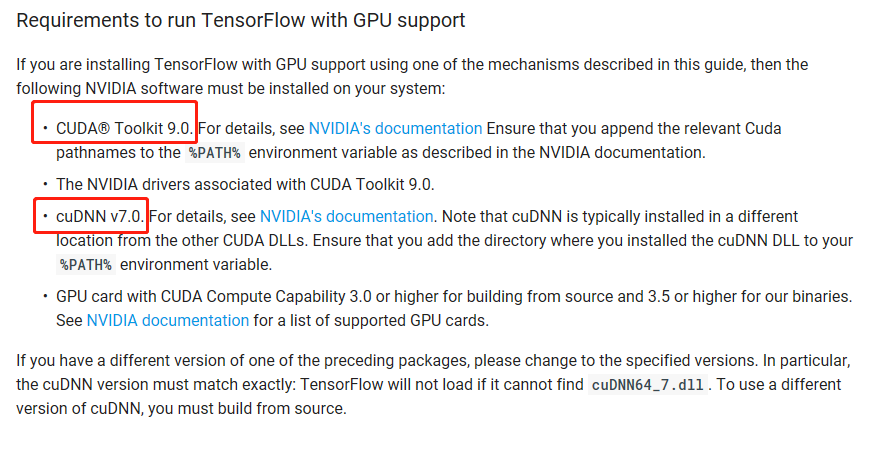Click the cuDNN64_7.dll code text
Image resolution: width=874 pixels, height=454 pixels.
pyautogui.click(x=648, y=385)
